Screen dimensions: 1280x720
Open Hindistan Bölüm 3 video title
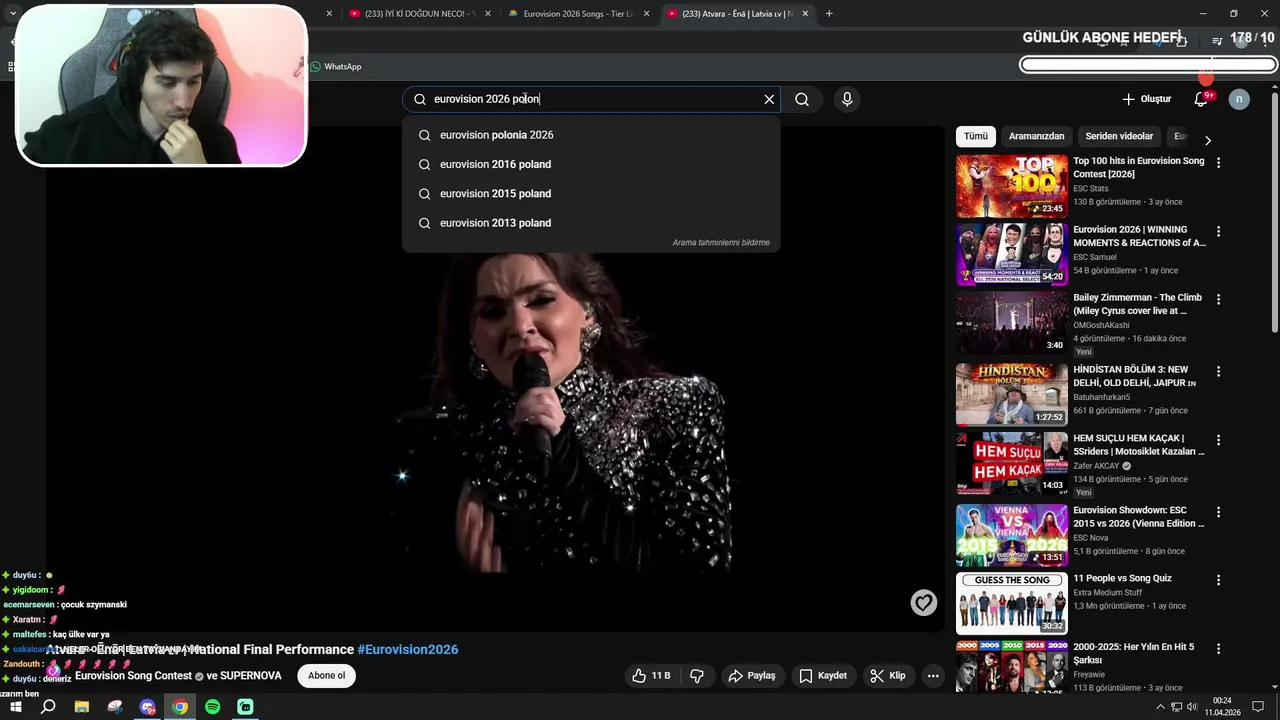tap(1135, 376)
